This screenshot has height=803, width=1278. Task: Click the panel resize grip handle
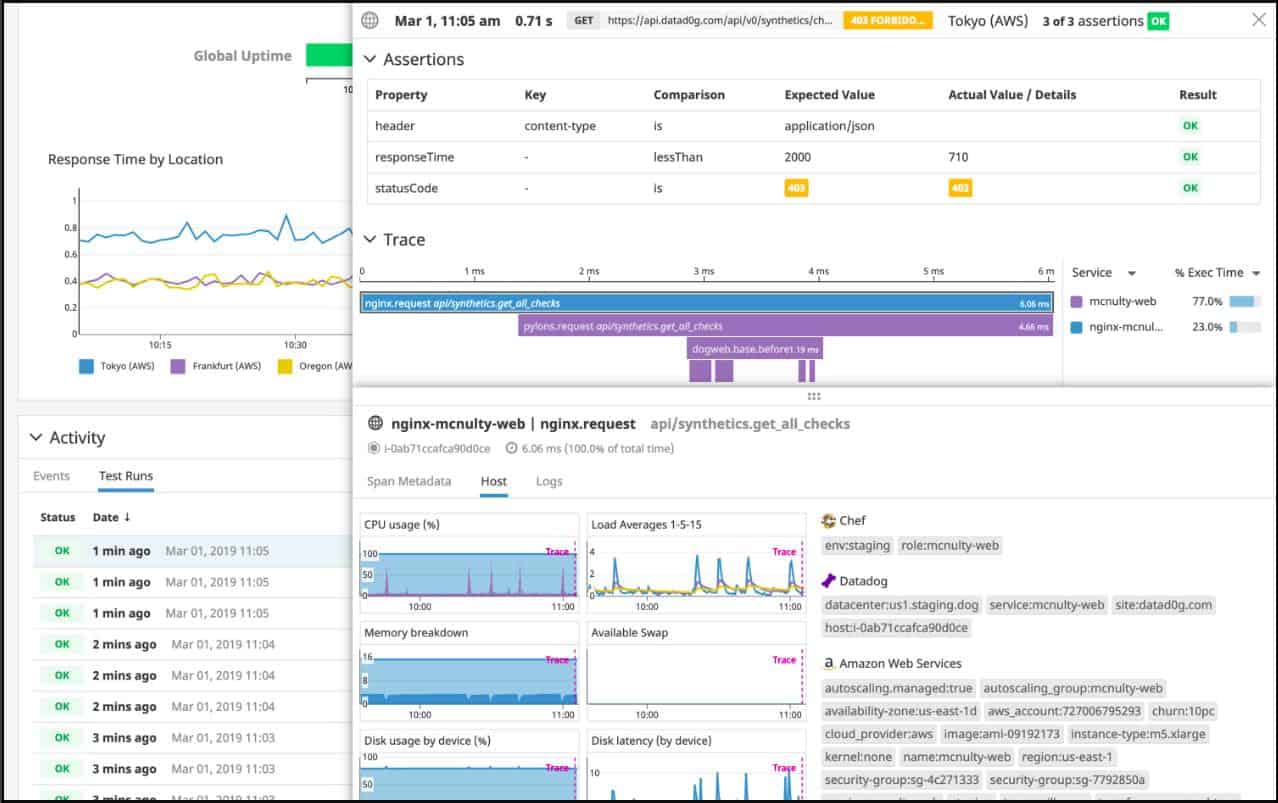click(814, 396)
